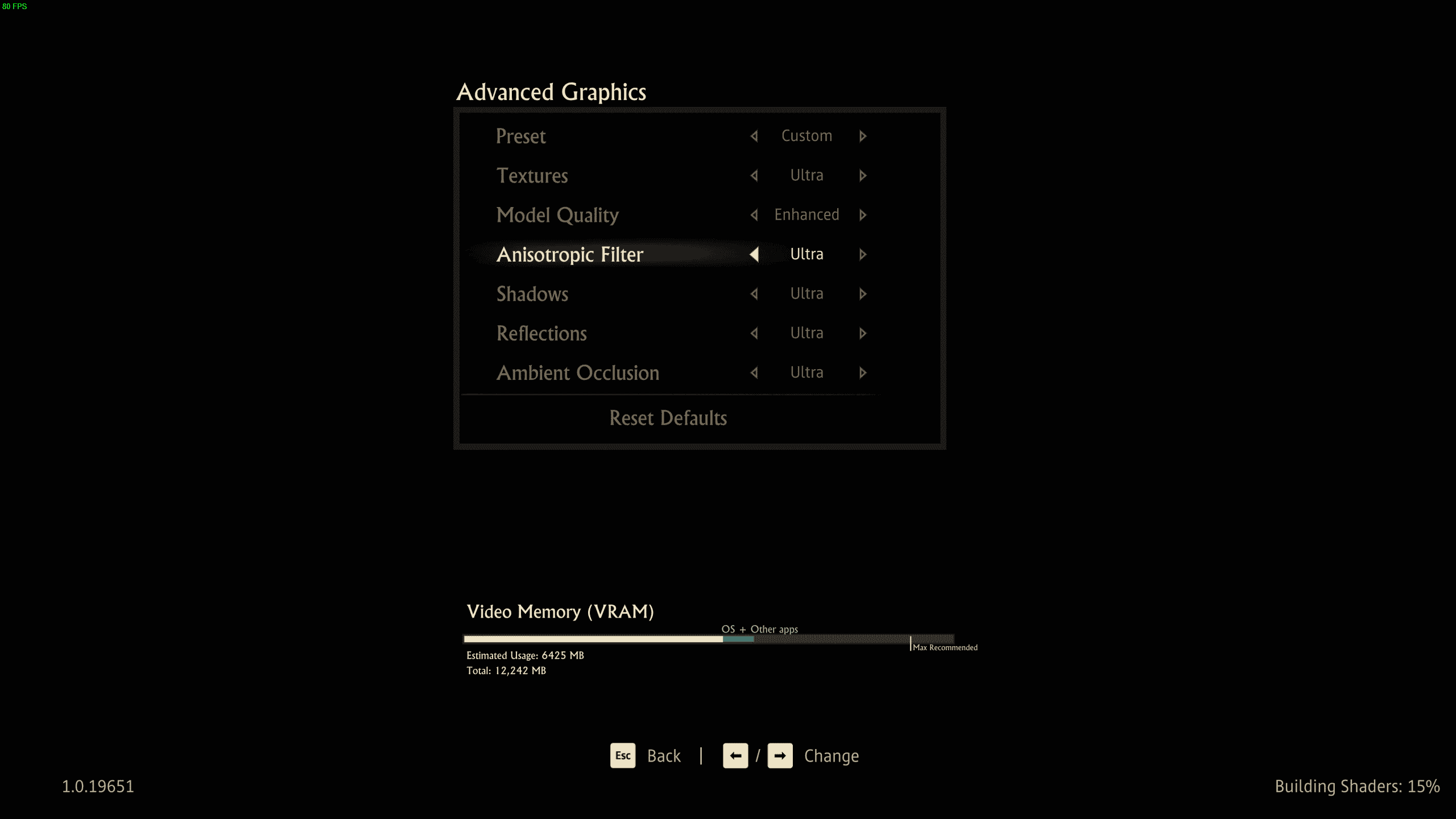Toggle Reflections quality to lower option

(754, 333)
